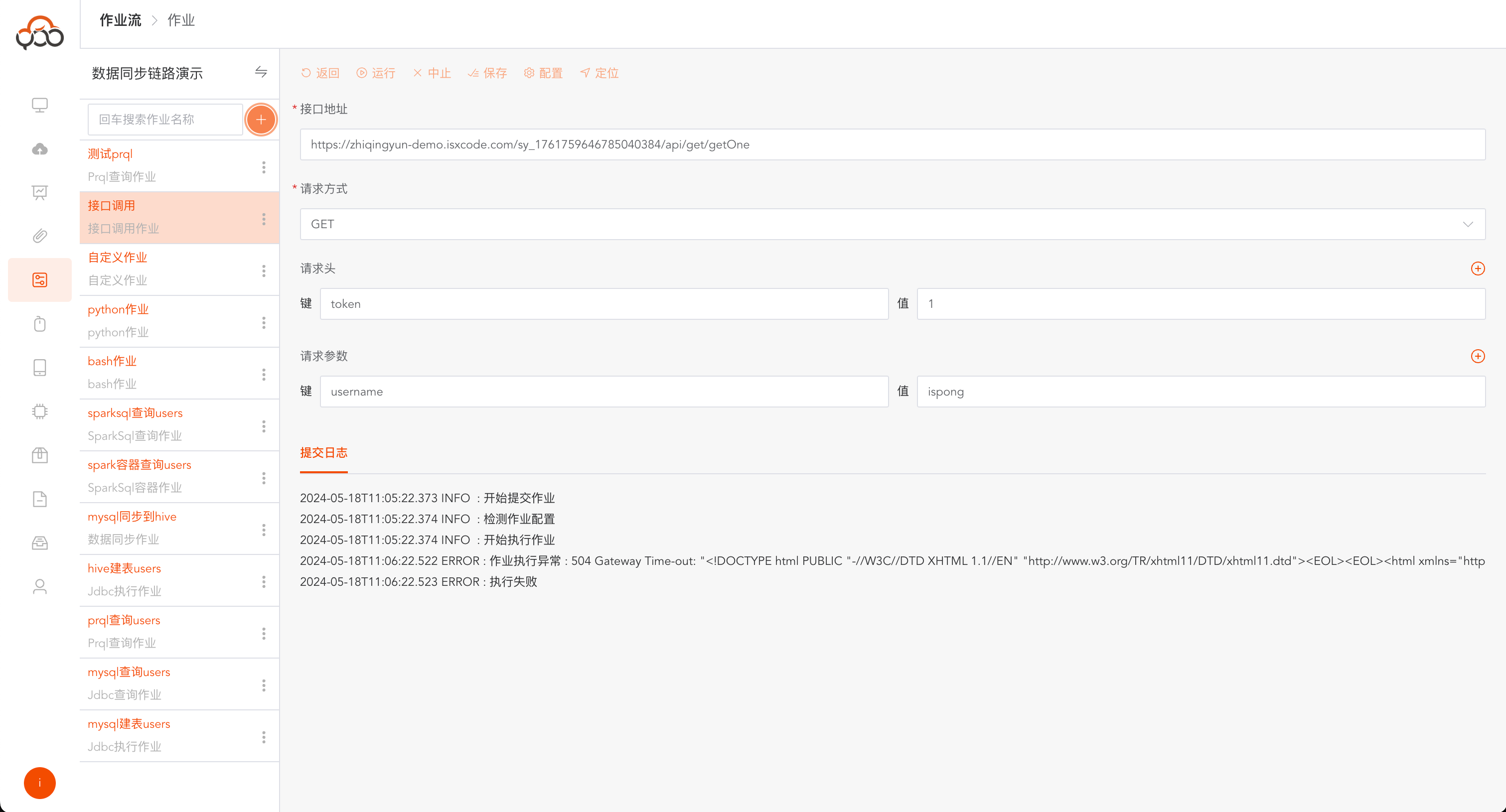Click the 接口地址 URL input field
The height and width of the screenshot is (812, 1506).
click(x=892, y=144)
